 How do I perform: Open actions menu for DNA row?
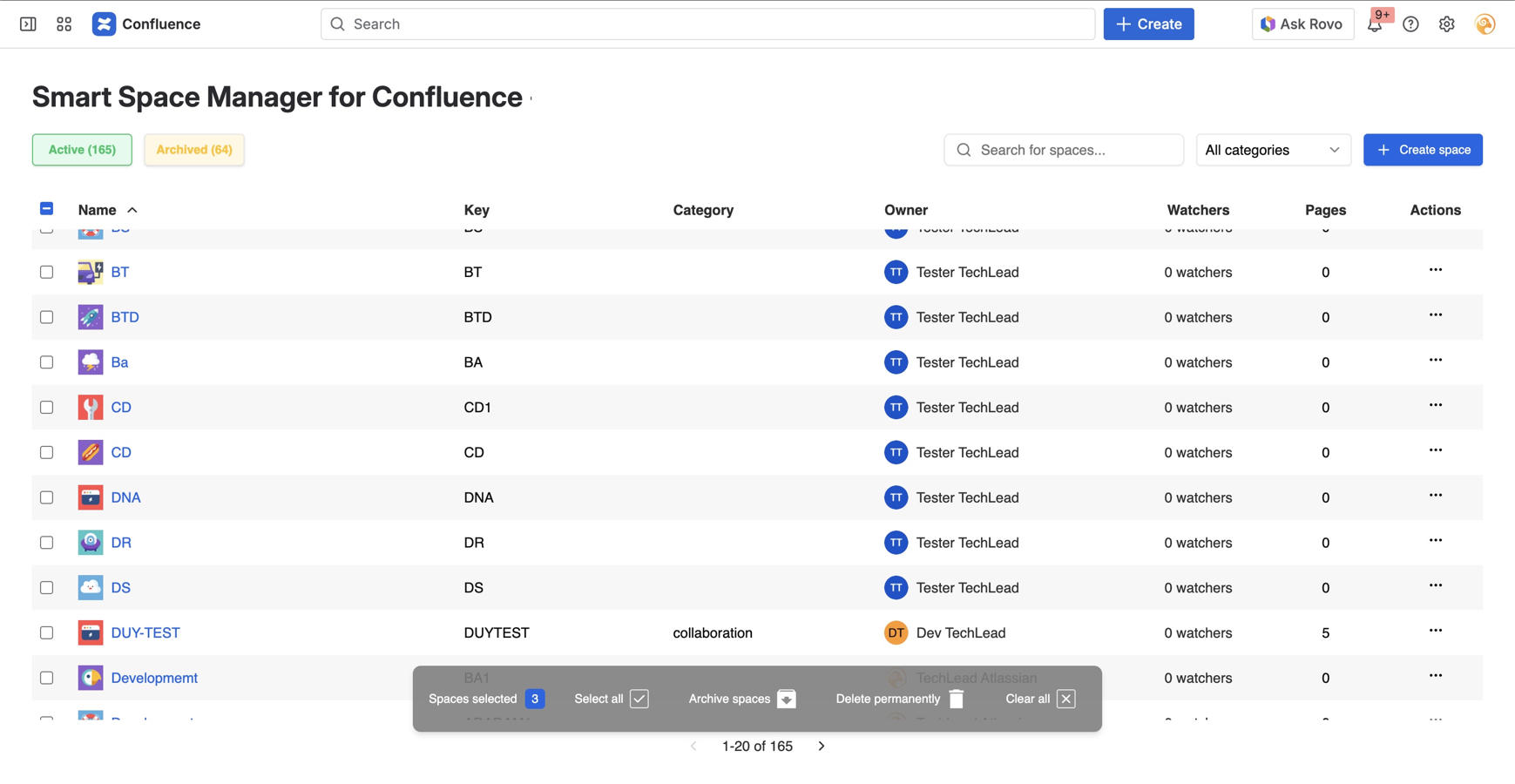tap(1435, 496)
